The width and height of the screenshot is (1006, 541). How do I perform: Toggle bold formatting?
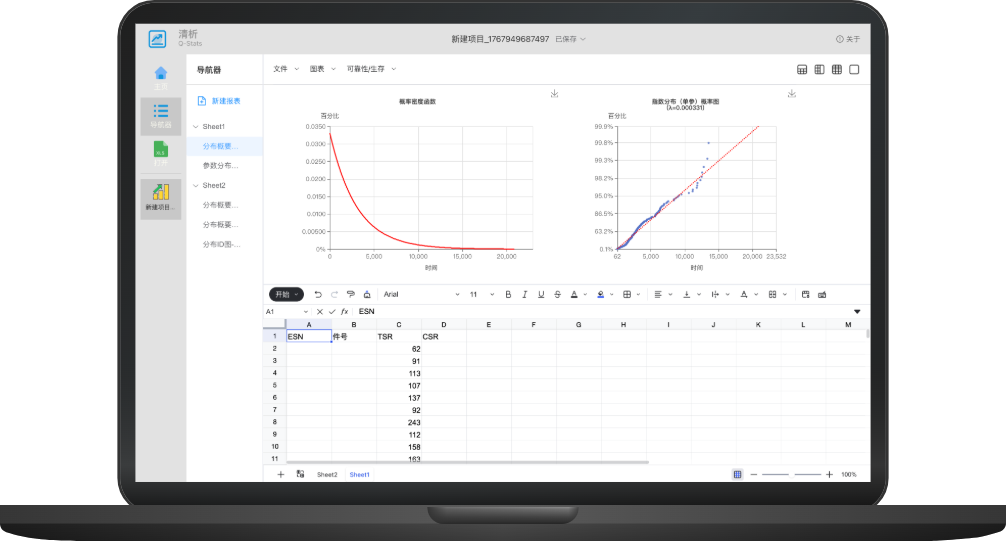(x=508, y=294)
